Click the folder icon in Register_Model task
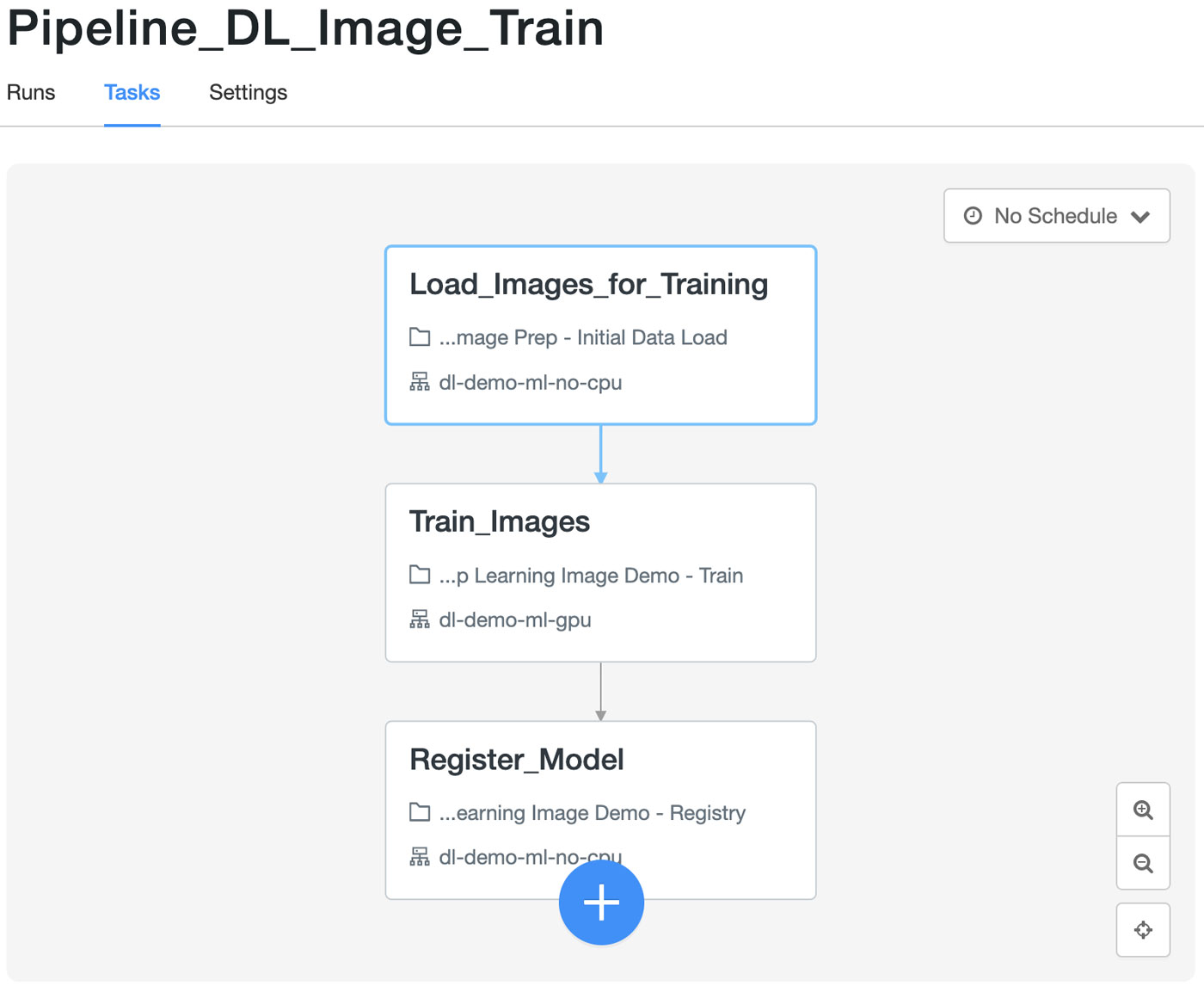 [x=420, y=812]
